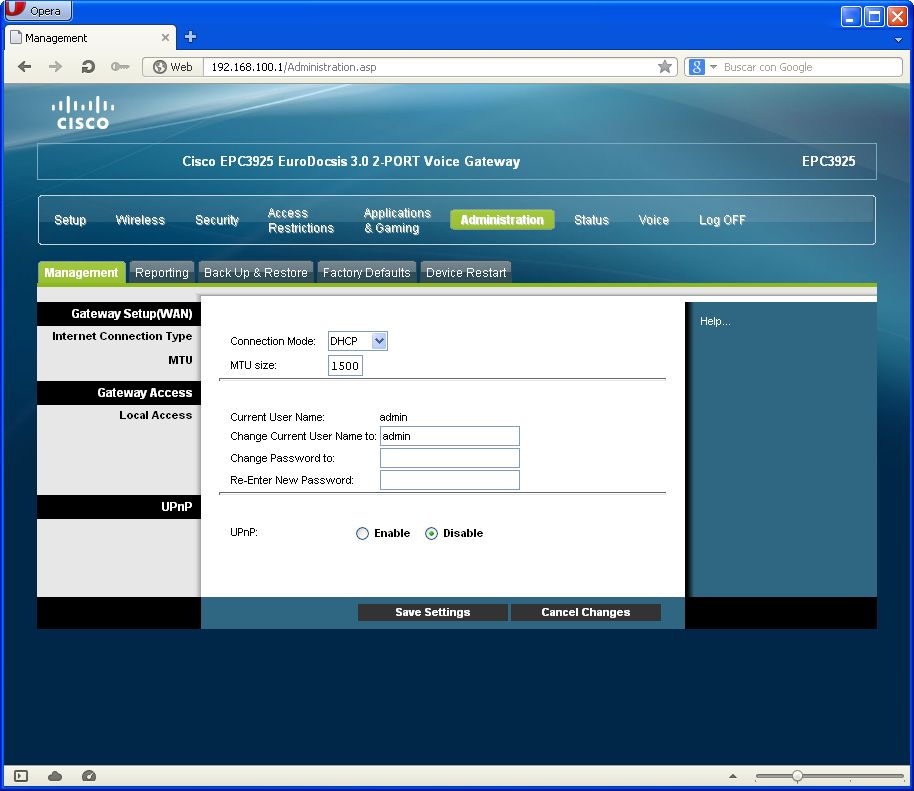Click the Cisco logo
Screen dimensions: 914x791
[82, 113]
